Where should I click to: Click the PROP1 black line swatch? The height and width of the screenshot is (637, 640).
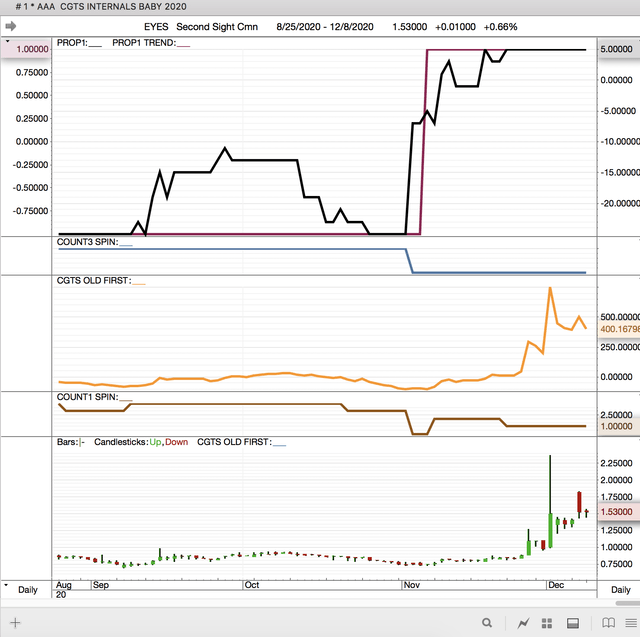click(x=95, y=46)
